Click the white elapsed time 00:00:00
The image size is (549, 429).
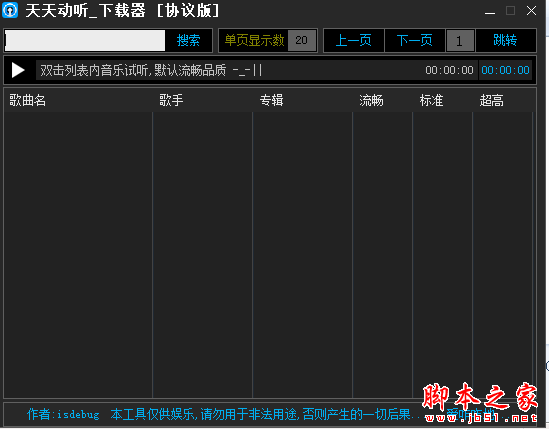tap(449, 70)
